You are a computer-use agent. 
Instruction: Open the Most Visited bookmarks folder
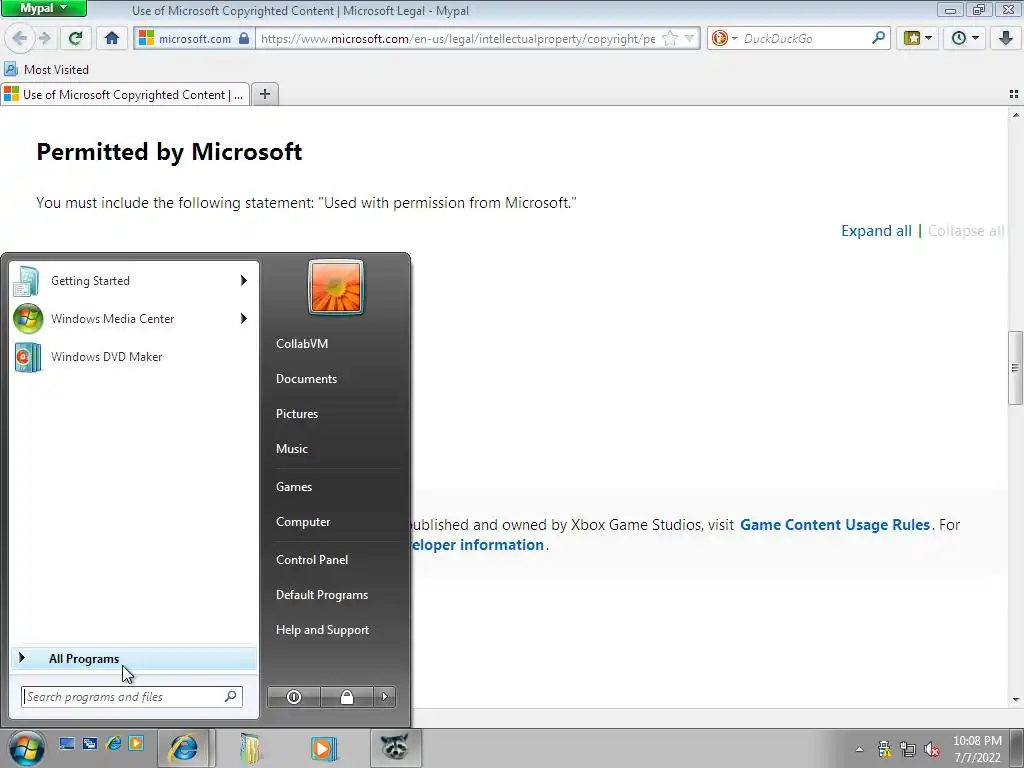click(x=46, y=69)
